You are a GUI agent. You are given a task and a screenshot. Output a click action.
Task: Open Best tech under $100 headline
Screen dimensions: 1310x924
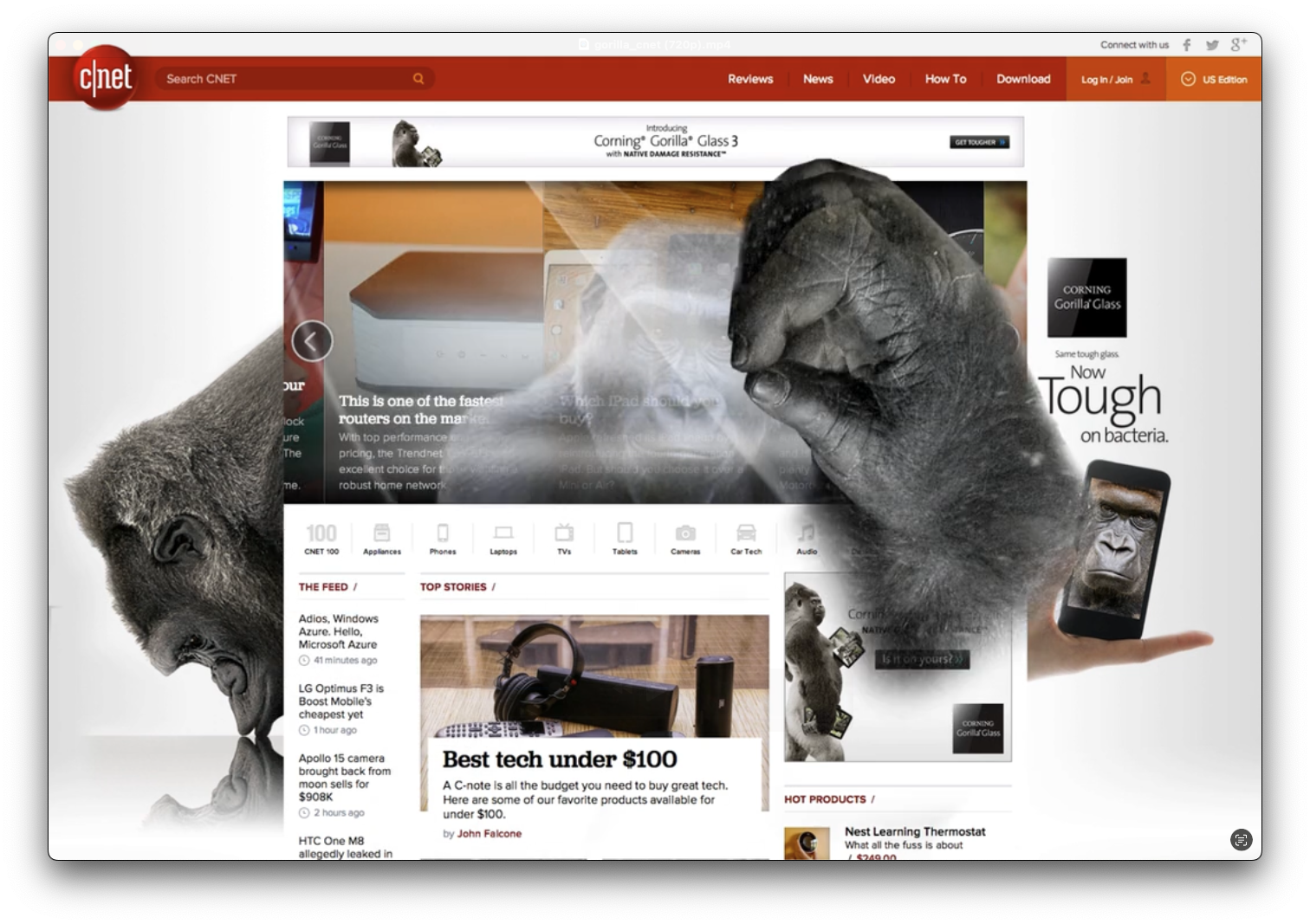point(560,759)
